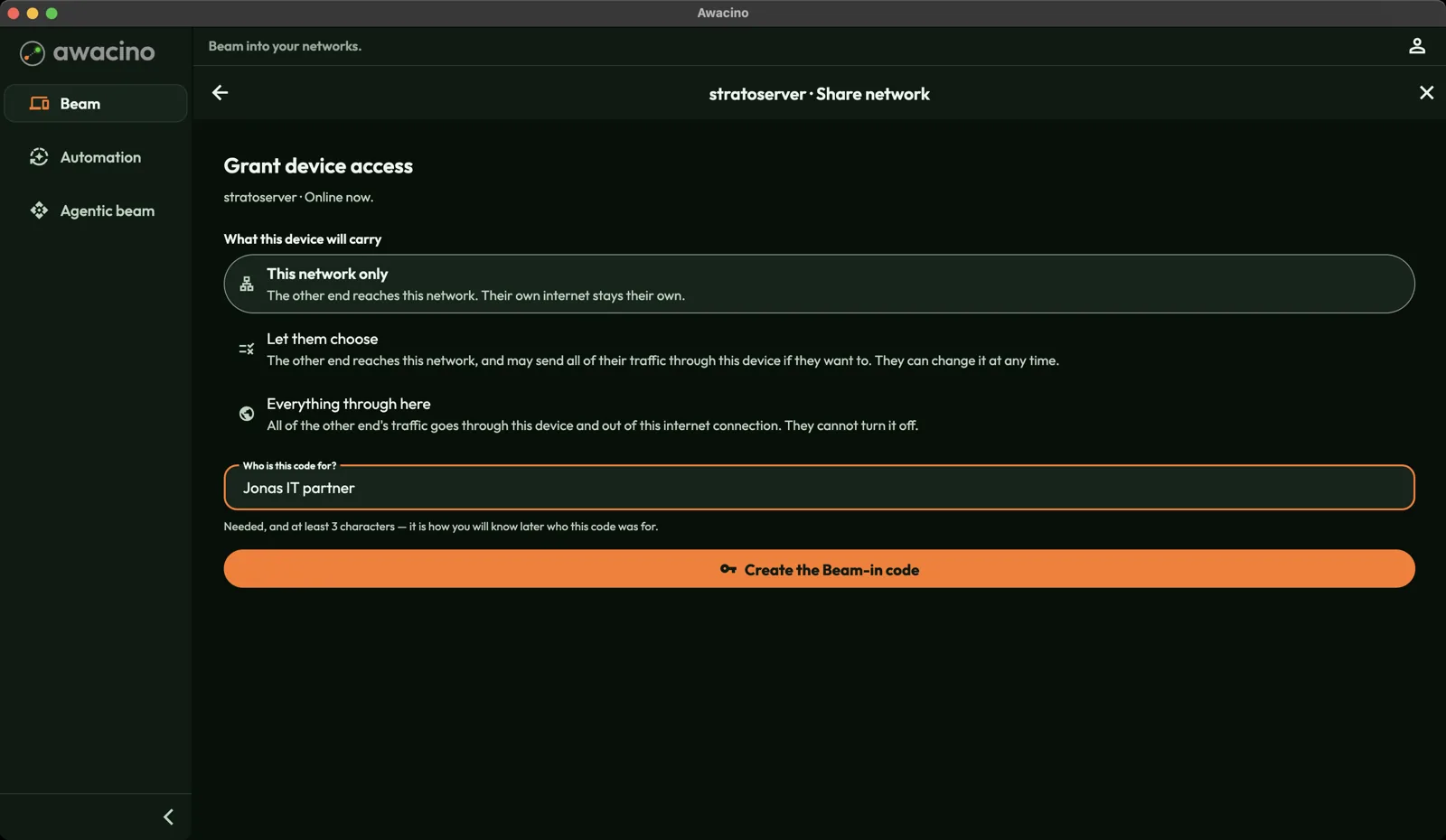Open the Beam section in sidebar

[x=96, y=104]
